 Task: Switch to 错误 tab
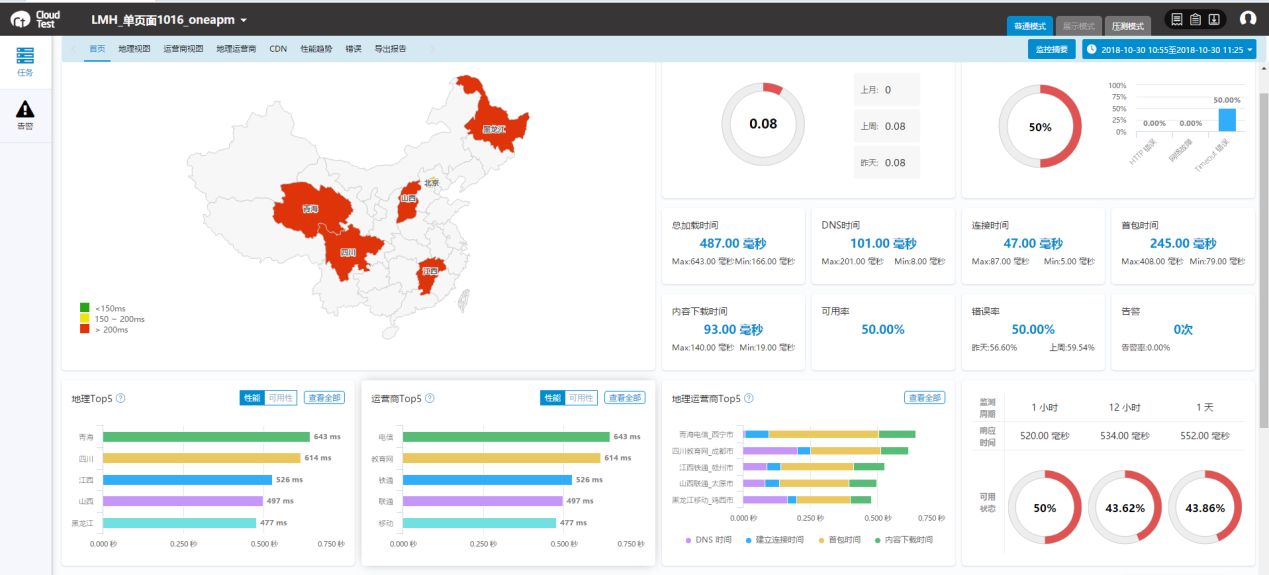click(x=353, y=48)
